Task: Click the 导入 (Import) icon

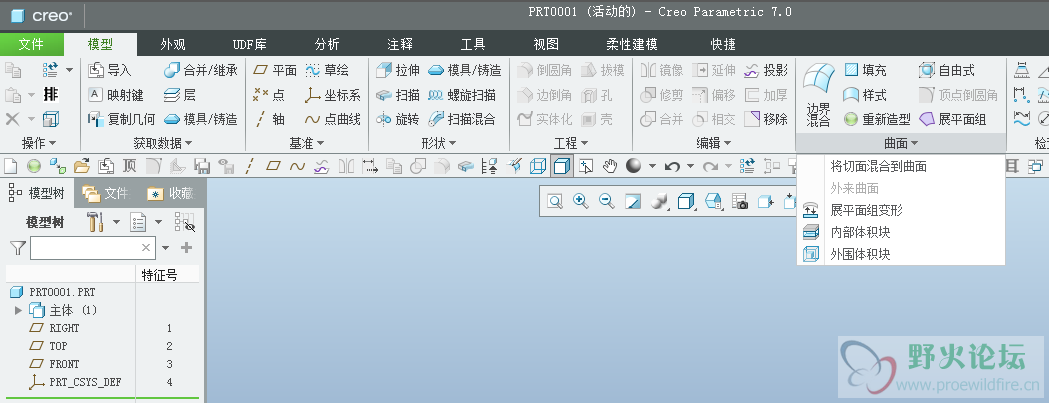Action: pyautogui.click(x=110, y=70)
